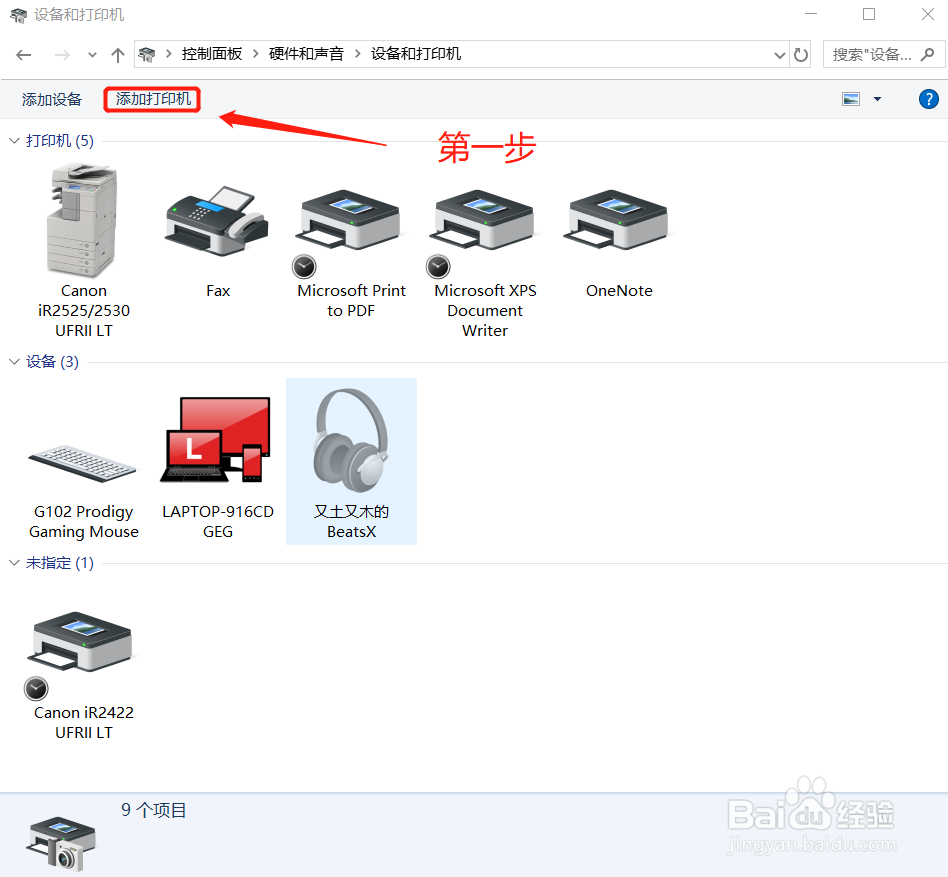The width and height of the screenshot is (948, 877).
Task: Select the Fax device icon
Action: coord(217,221)
